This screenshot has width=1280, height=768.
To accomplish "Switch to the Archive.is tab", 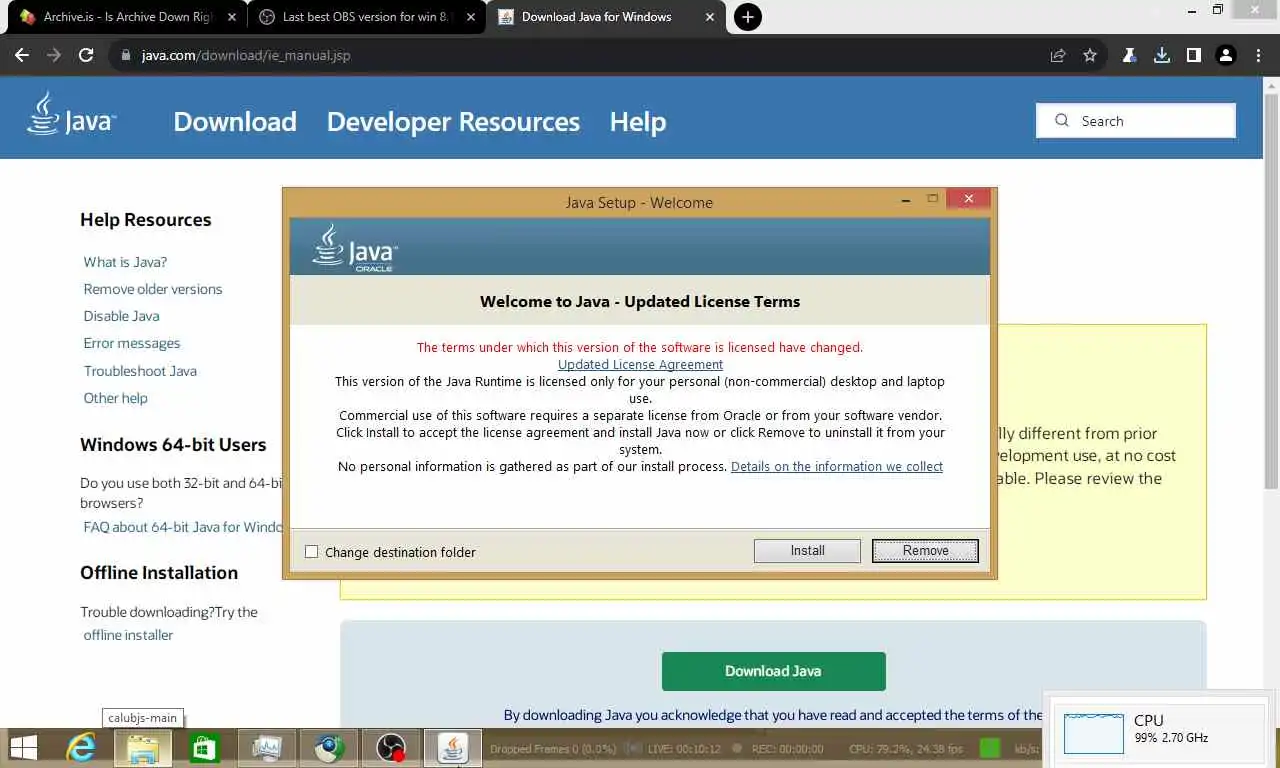I will coord(127,17).
